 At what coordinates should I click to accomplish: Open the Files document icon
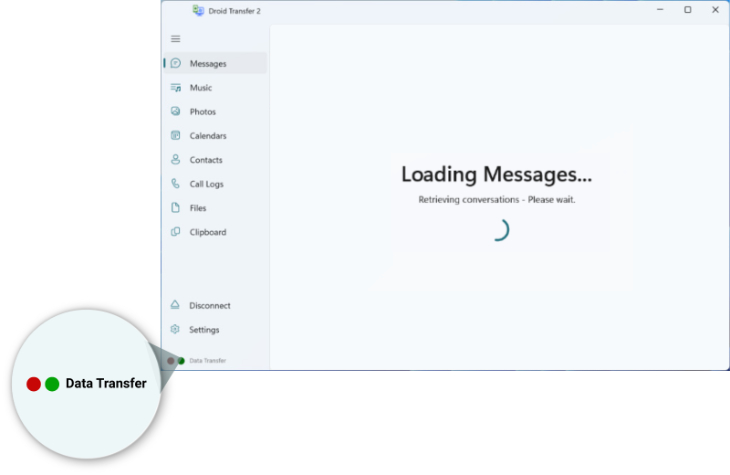tap(176, 208)
